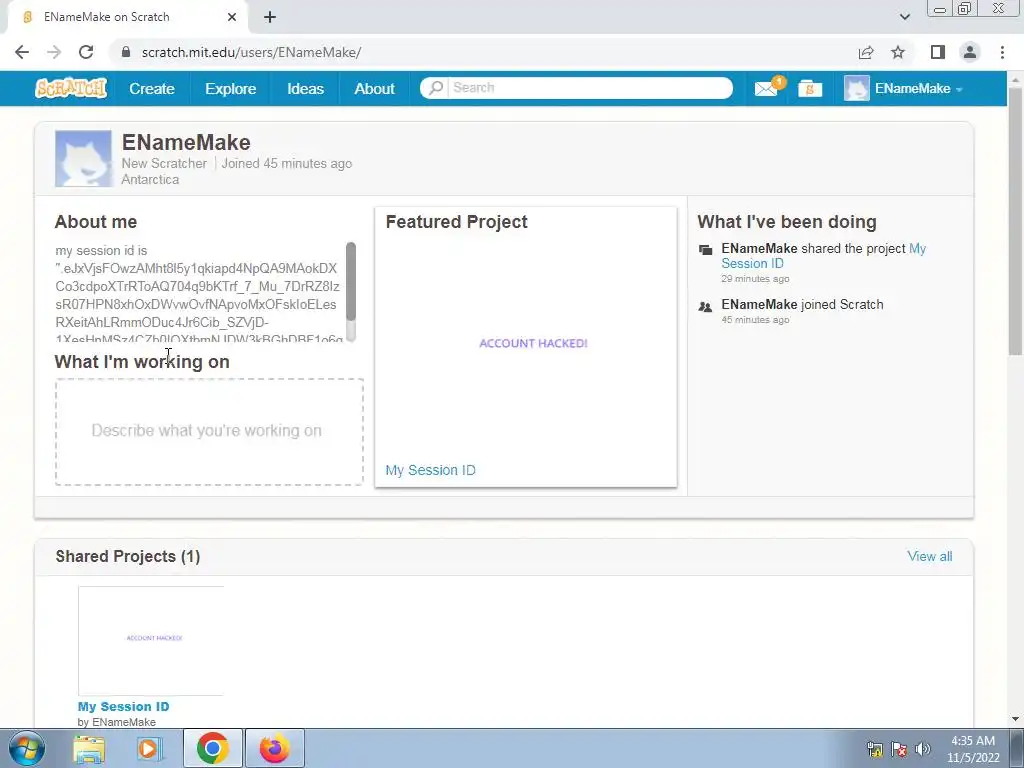The image size is (1024, 768).
Task: Open My Session ID link under Featured Project
Action: tap(430, 470)
